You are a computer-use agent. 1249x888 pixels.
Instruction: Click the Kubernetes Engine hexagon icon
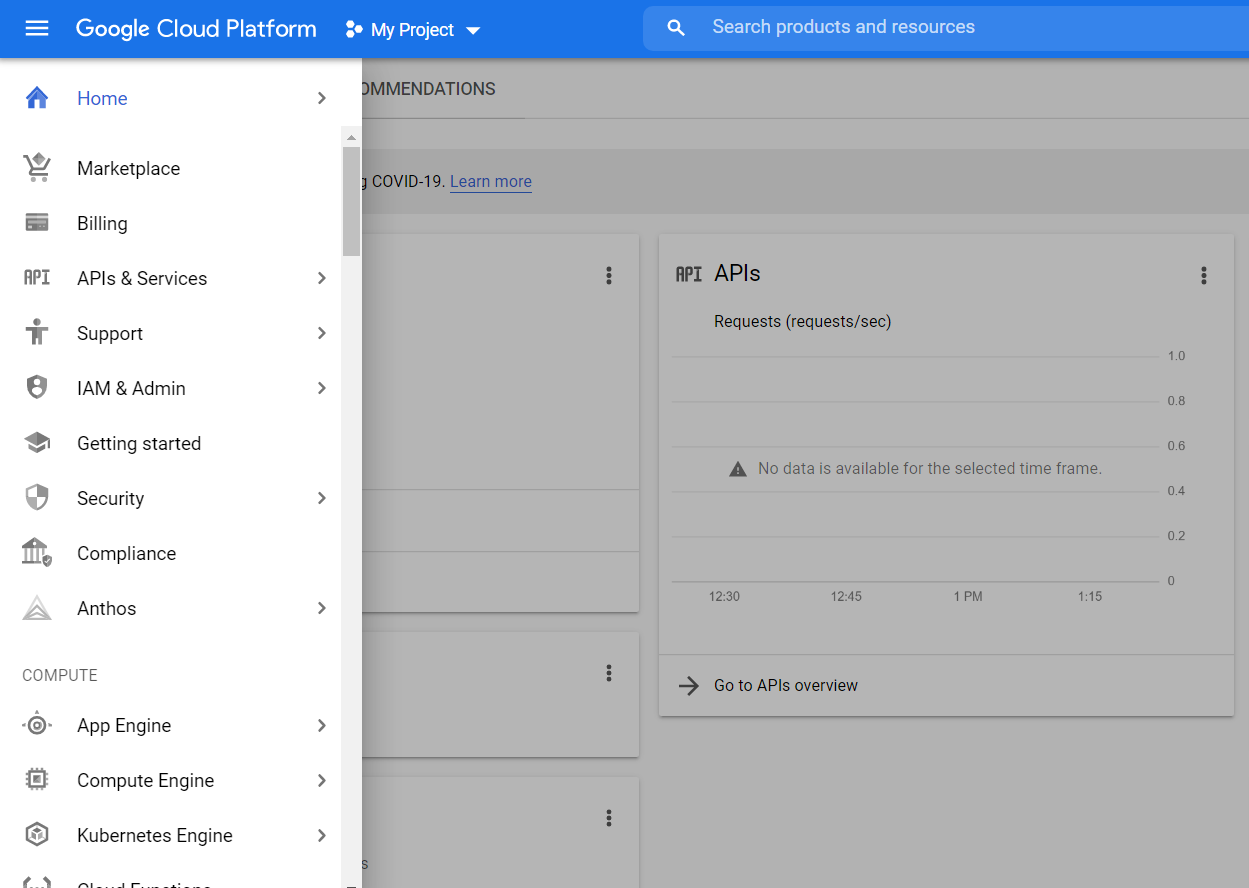[37, 835]
